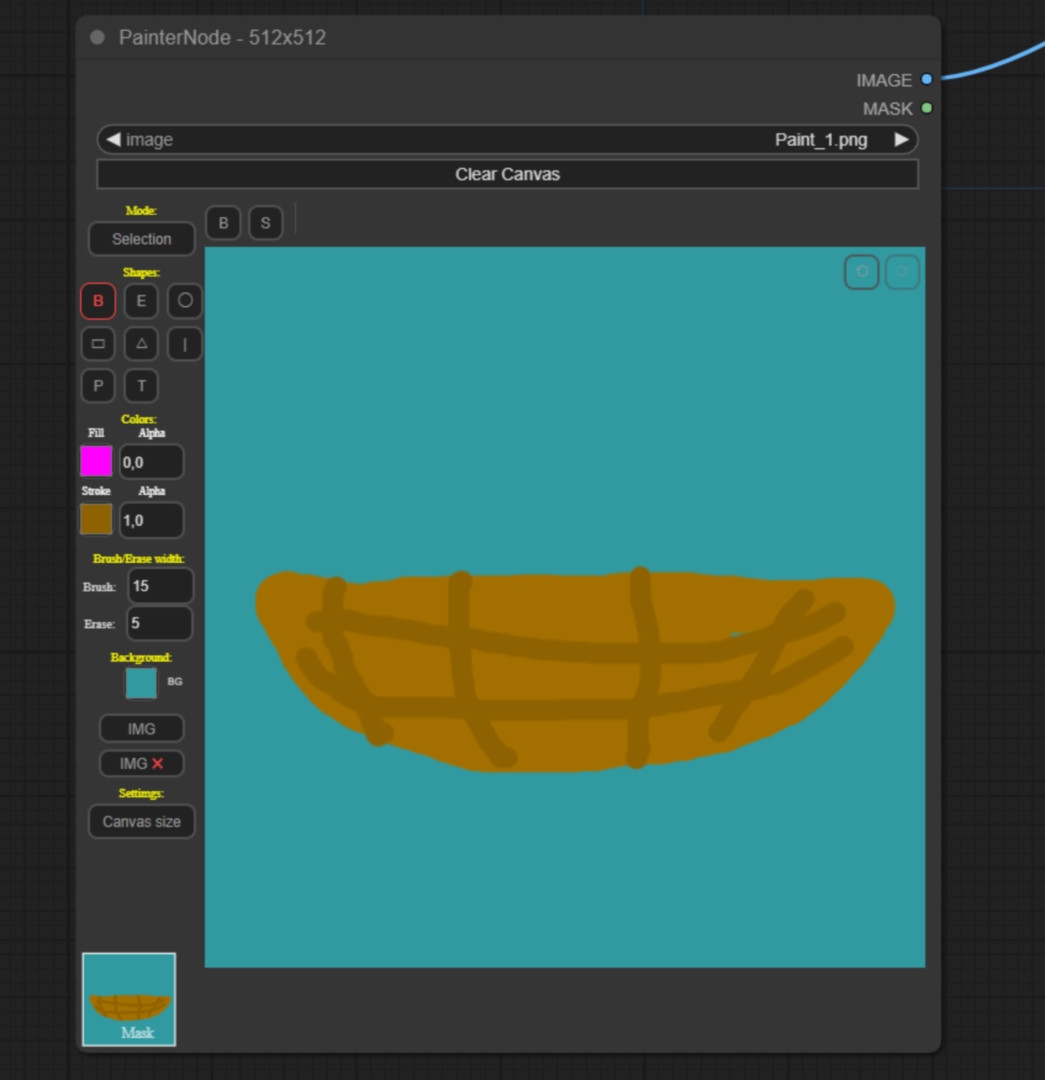Viewport: 1045px width, 1080px height.
Task: Select the Brush (B) shape tool
Action: click(98, 301)
